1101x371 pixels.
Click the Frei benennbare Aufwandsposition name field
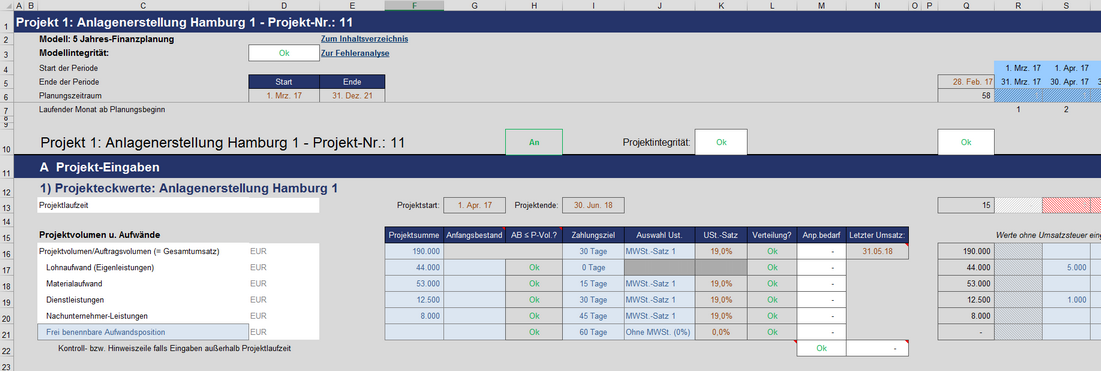point(143,332)
